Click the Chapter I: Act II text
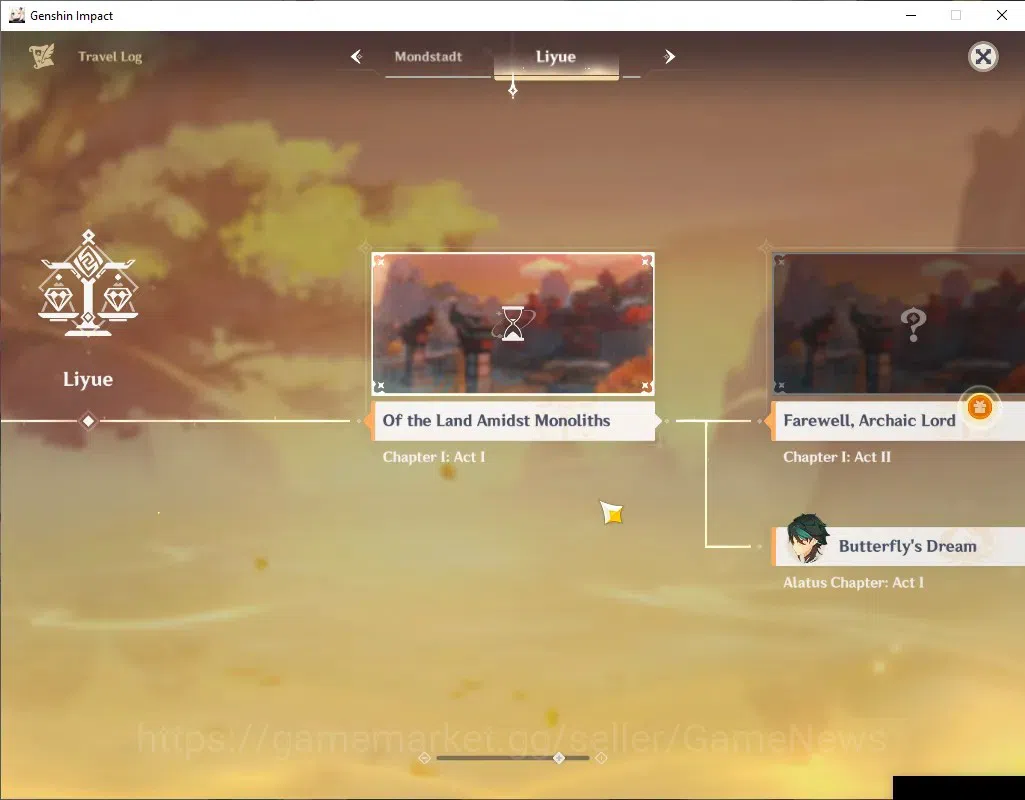 click(837, 457)
